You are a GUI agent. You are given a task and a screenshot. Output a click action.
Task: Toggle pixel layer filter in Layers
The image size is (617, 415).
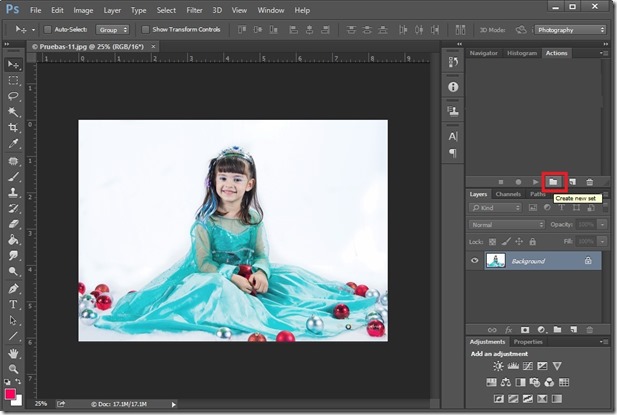pos(532,208)
